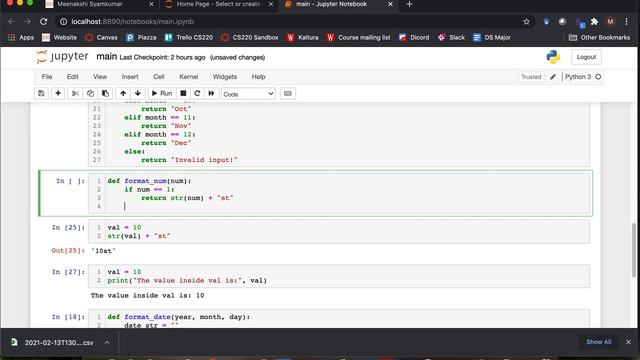Rename notebook by clicking title main
The image size is (640, 360).
pyautogui.click(x=107, y=57)
